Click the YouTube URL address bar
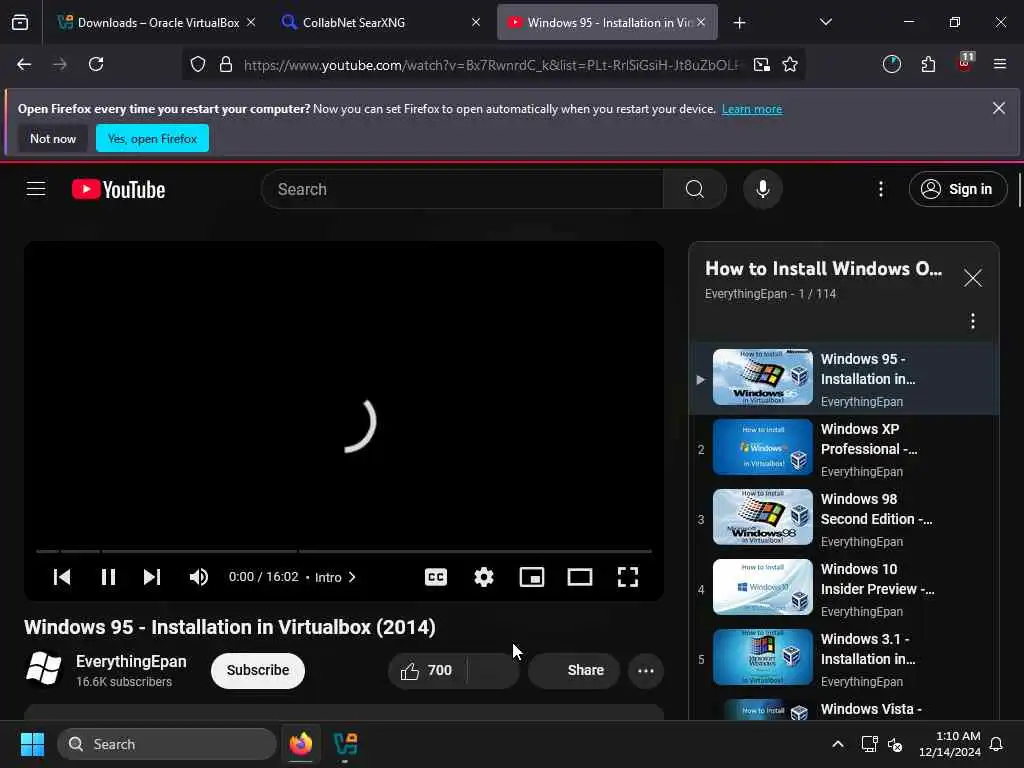 point(492,65)
